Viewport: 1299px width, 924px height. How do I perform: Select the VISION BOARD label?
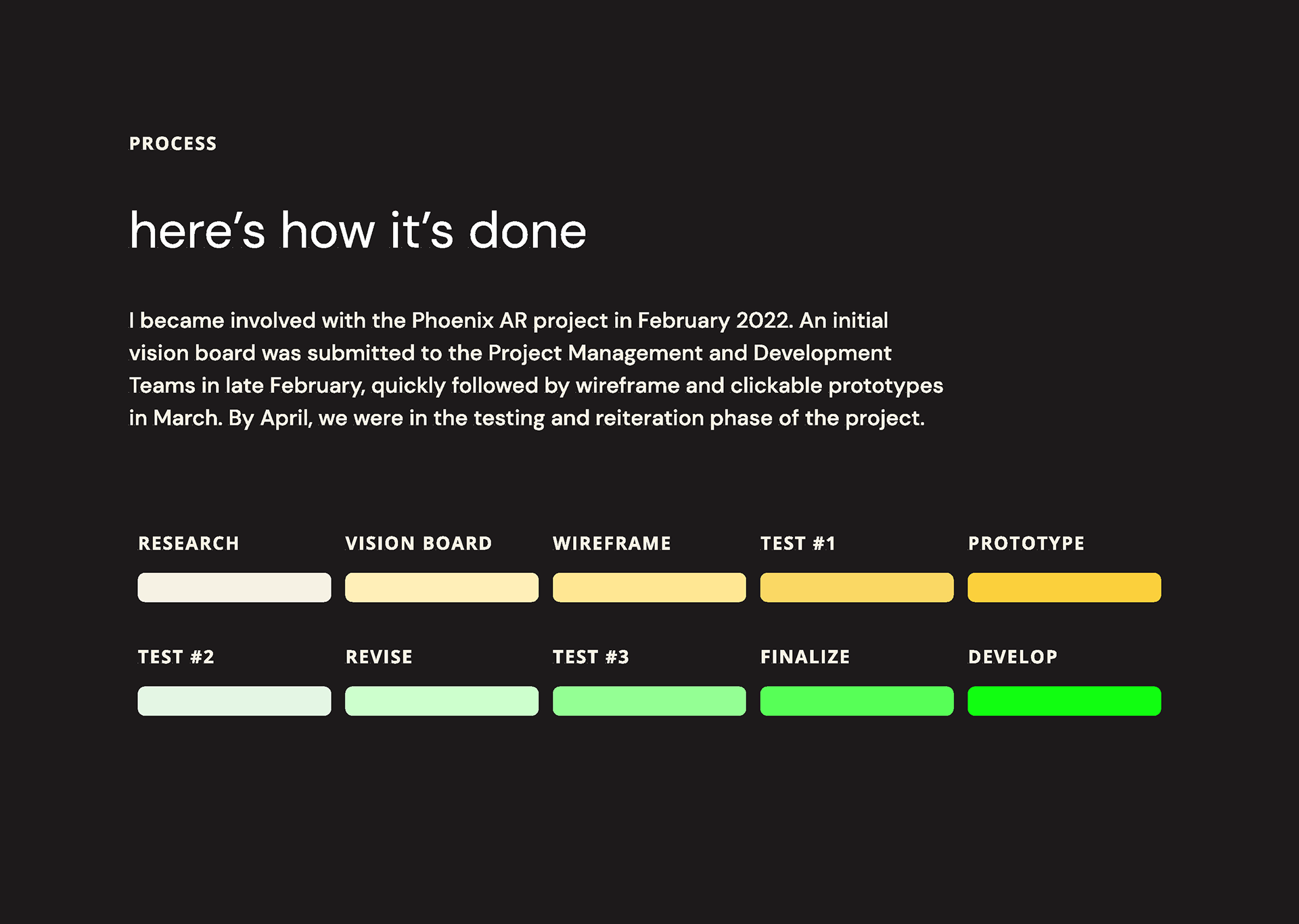tap(419, 543)
